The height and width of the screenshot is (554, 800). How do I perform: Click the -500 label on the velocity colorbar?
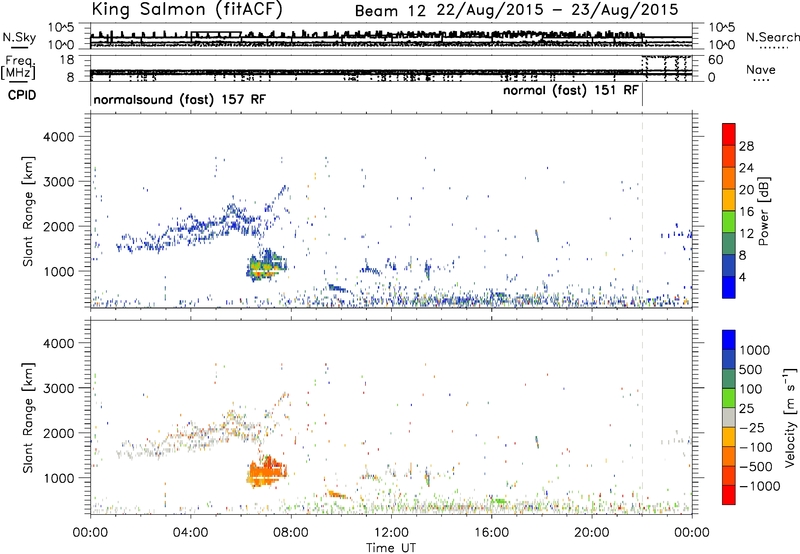click(756, 466)
